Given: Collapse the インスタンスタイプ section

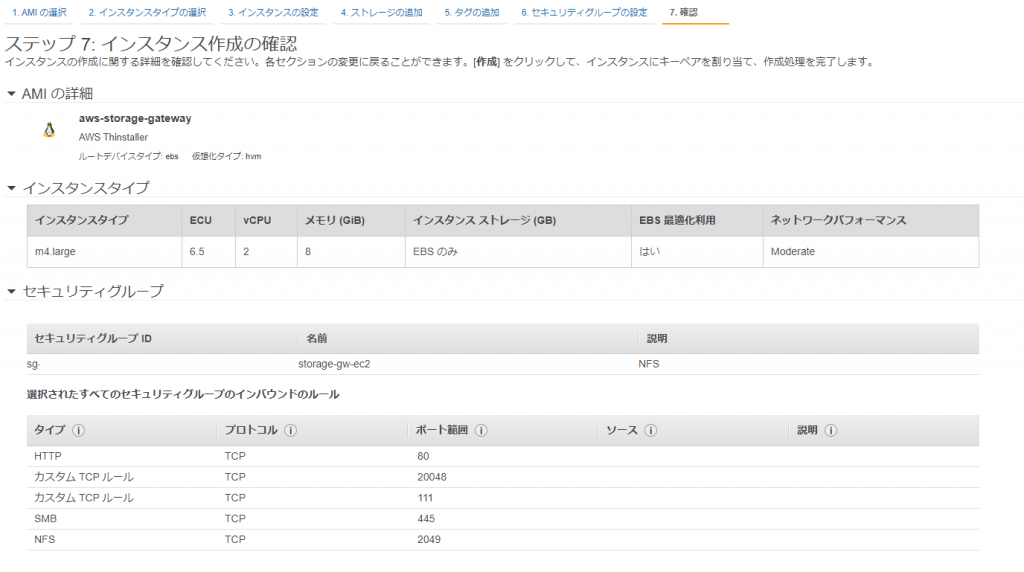Looking at the screenshot, I should pos(11,188).
